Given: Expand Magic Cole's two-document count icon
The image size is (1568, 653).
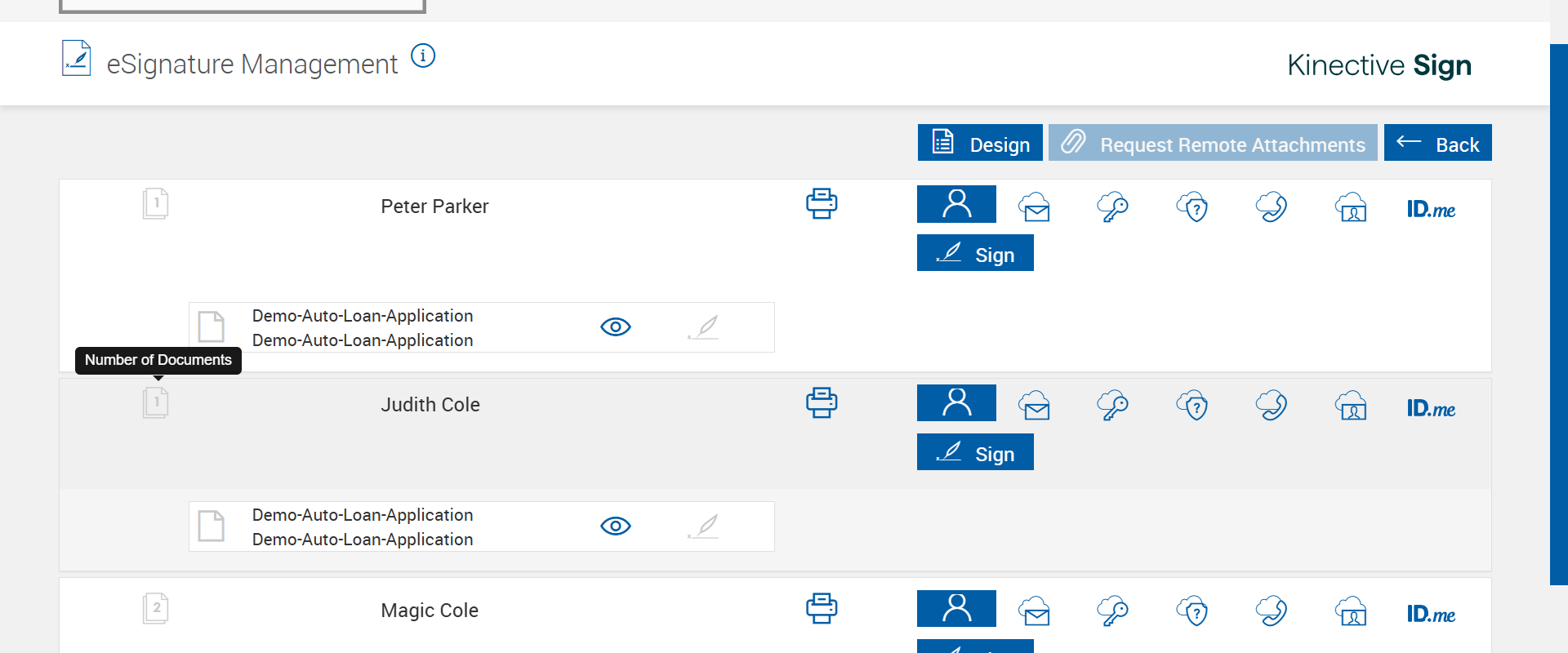Looking at the screenshot, I should 155,608.
